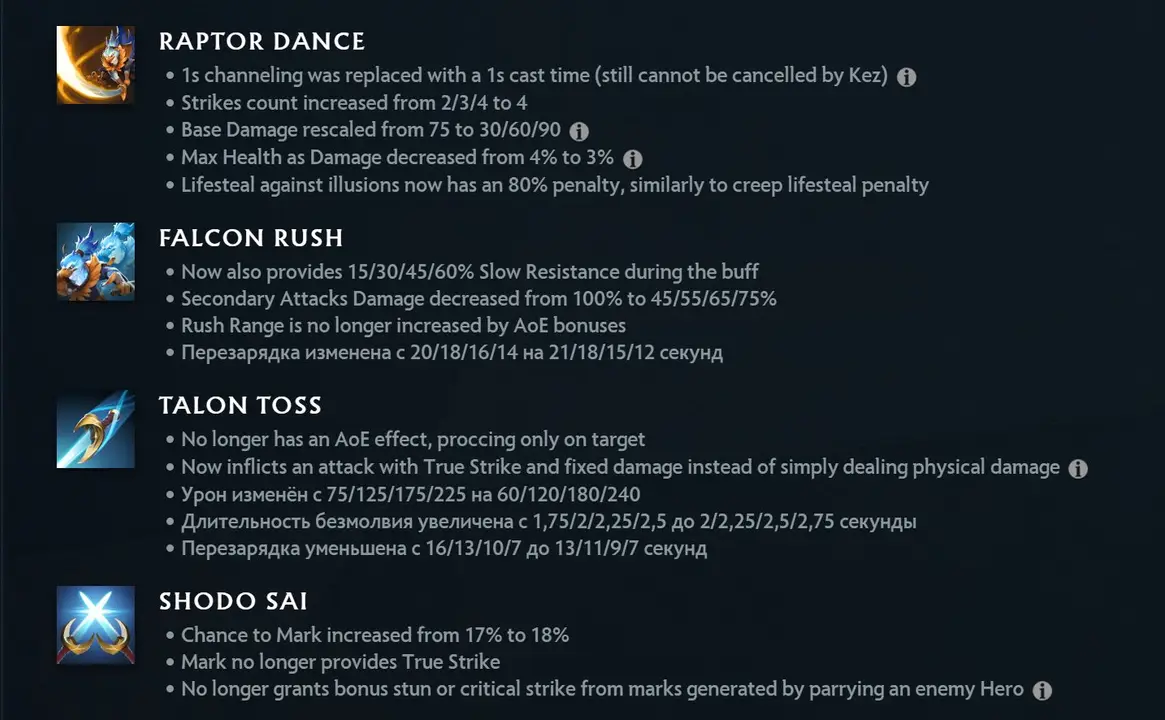The width and height of the screenshot is (1165, 720).
Task: Select the FALCON RUSH heading
Action: point(251,238)
